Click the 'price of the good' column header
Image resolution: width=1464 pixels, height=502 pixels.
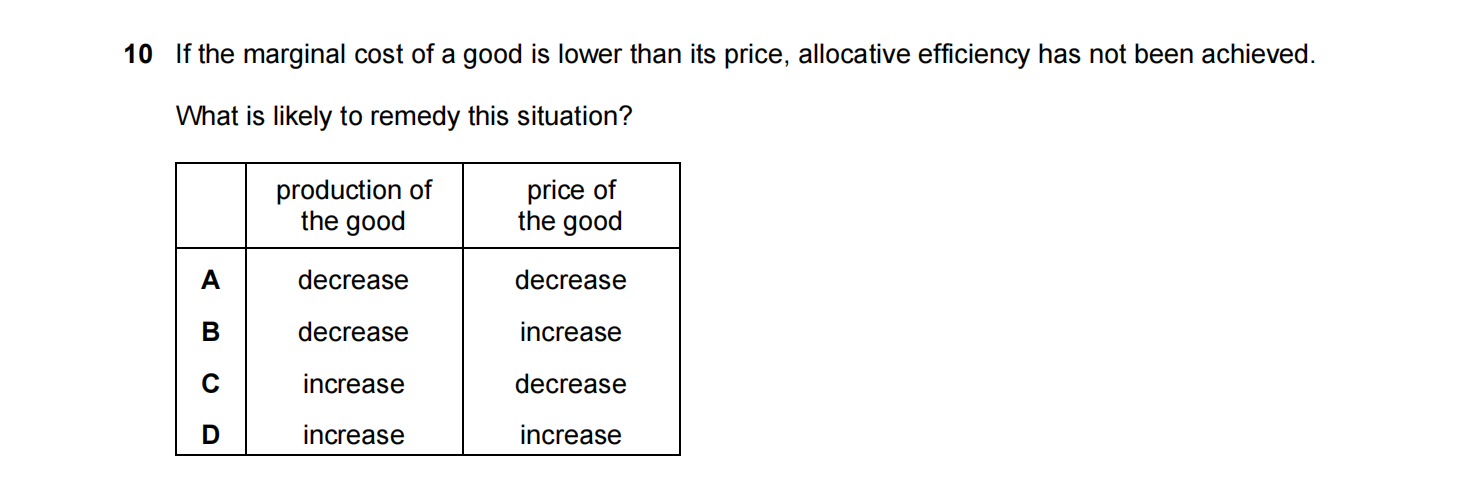570,206
